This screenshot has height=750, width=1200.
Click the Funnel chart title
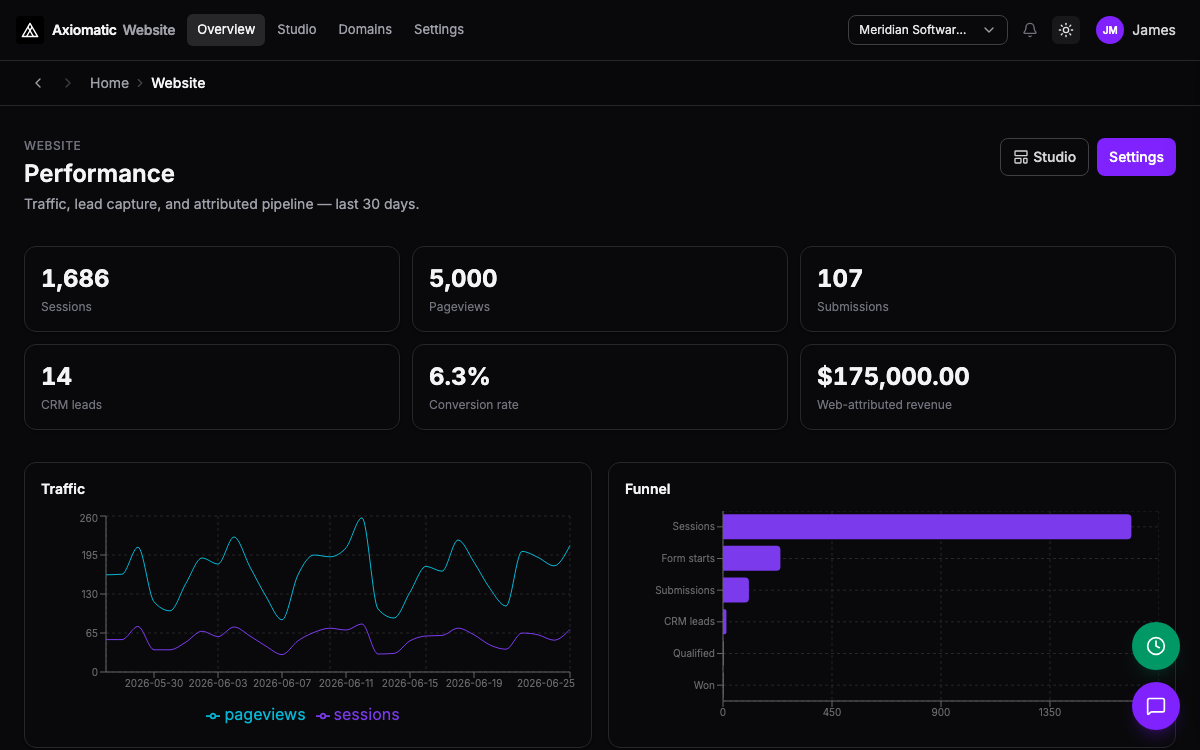point(648,489)
